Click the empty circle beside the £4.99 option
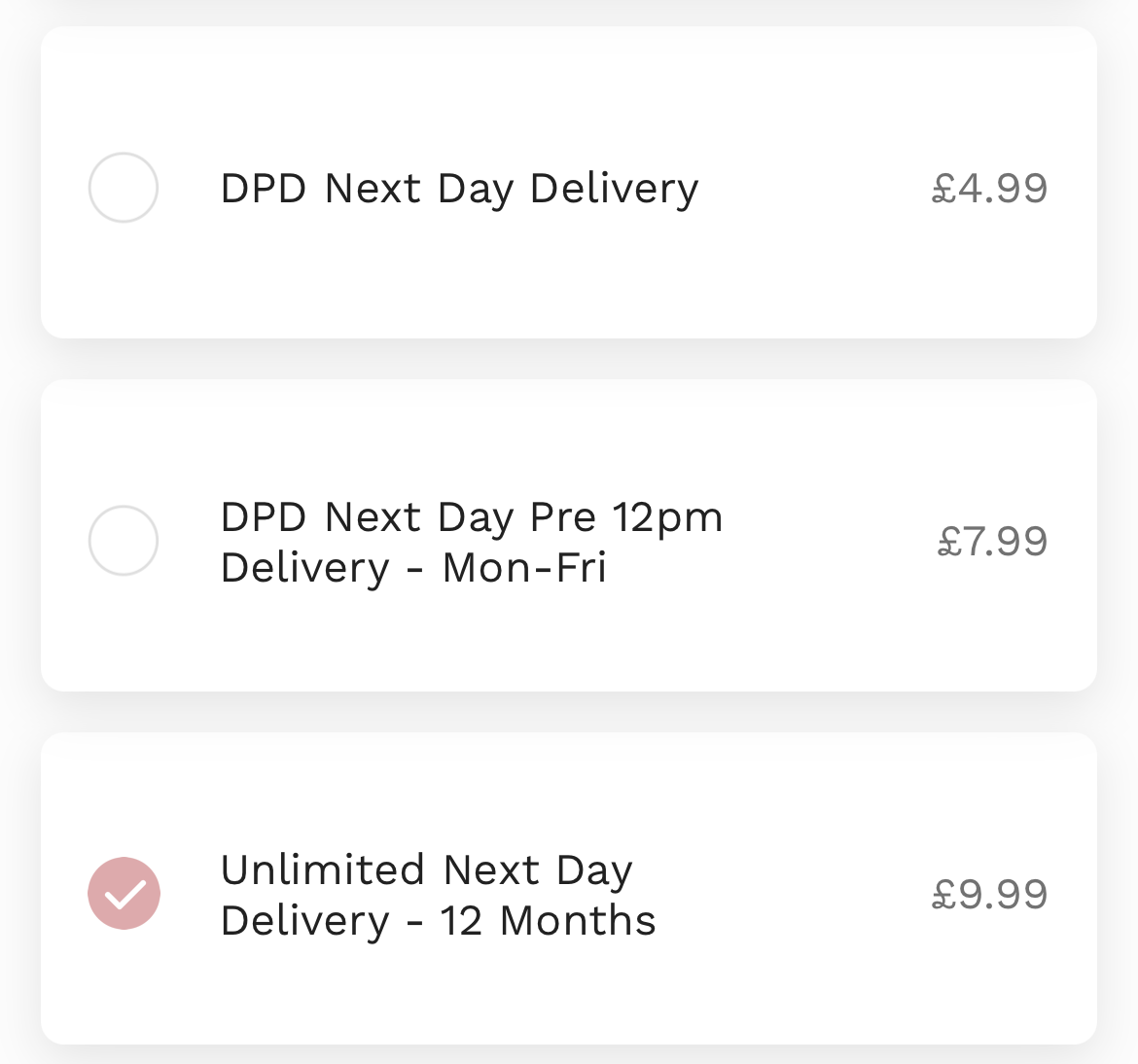 pos(124,188)
